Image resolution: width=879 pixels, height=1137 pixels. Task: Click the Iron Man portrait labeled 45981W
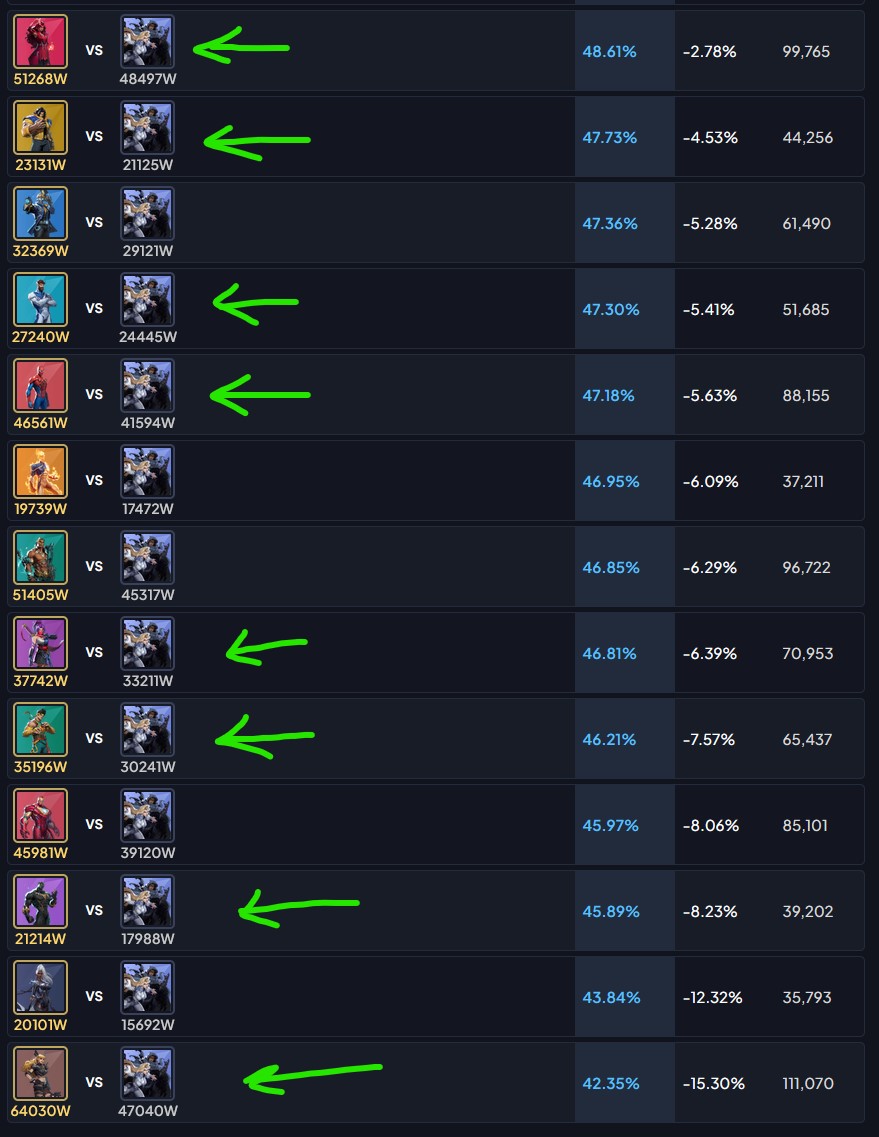tap(41, 816)
